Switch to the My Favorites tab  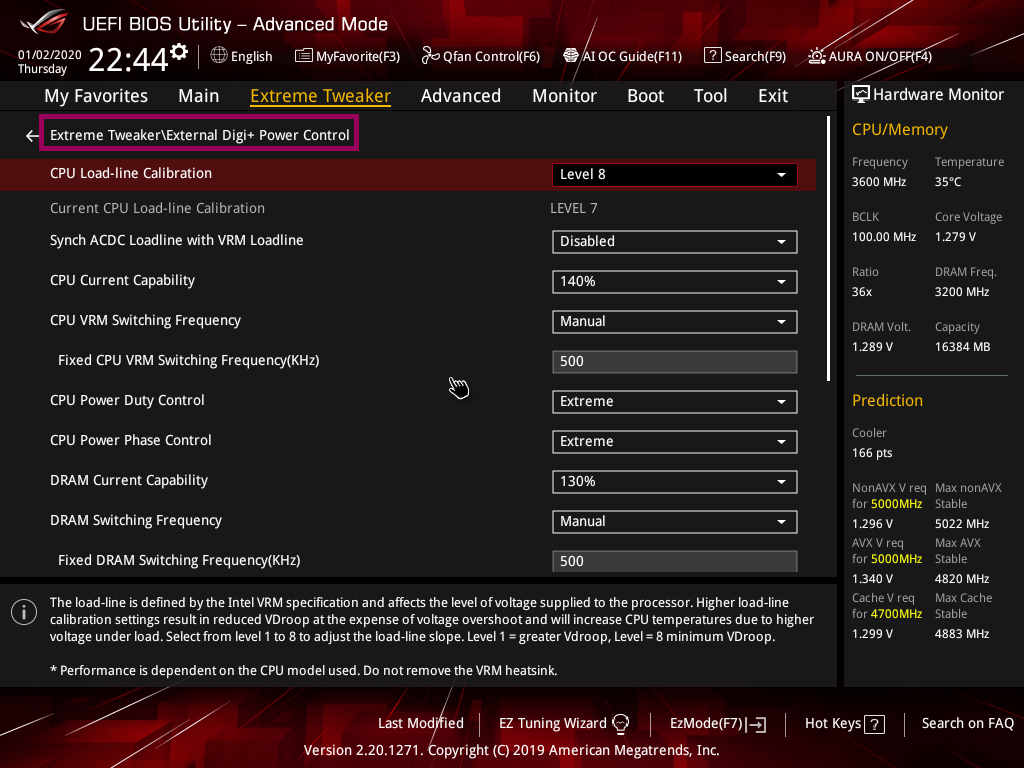(96, 96)
